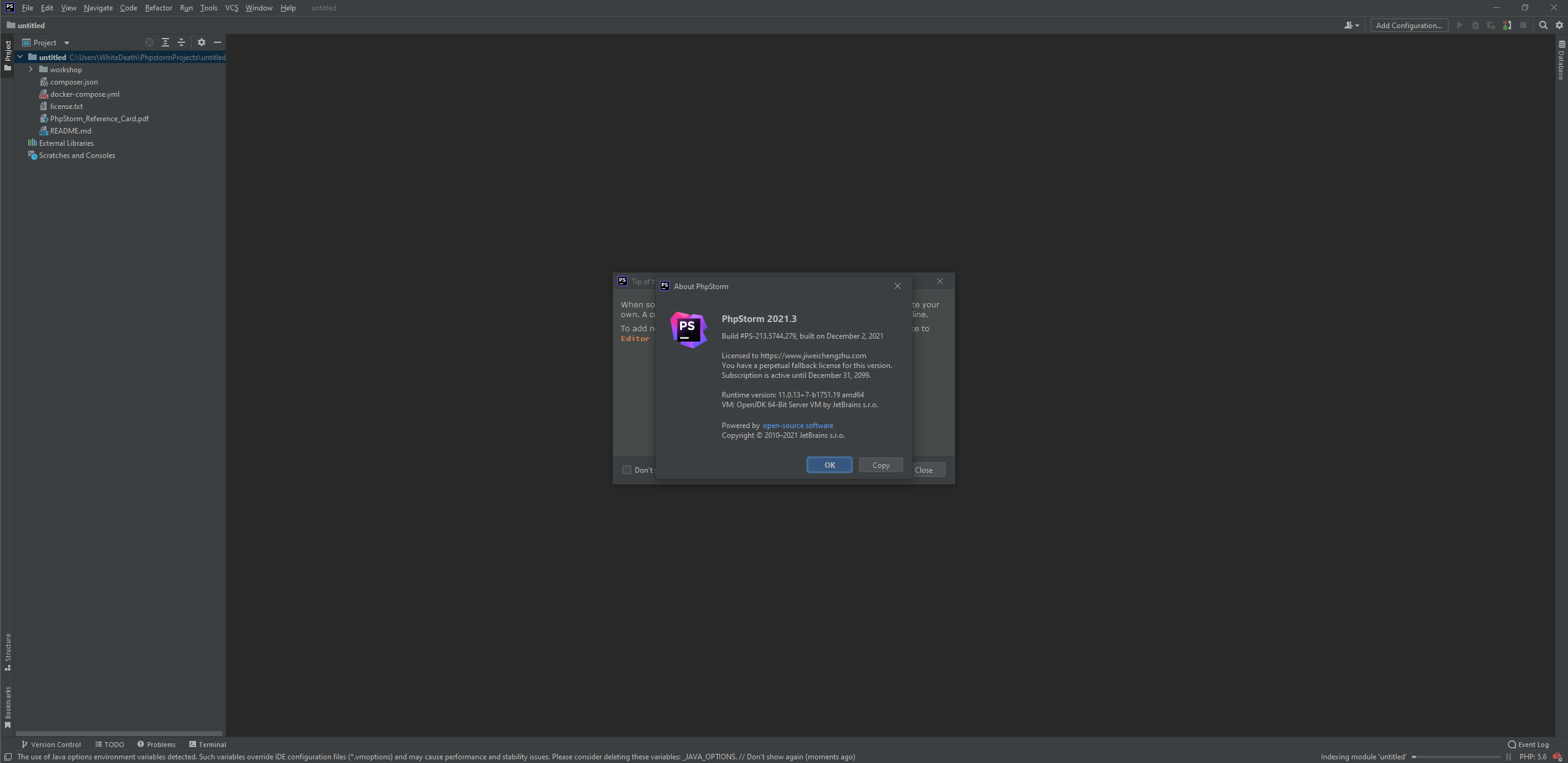Open Search Everywhere magnifier
Screen dimensions: 1568x763
click(1543, 25)
